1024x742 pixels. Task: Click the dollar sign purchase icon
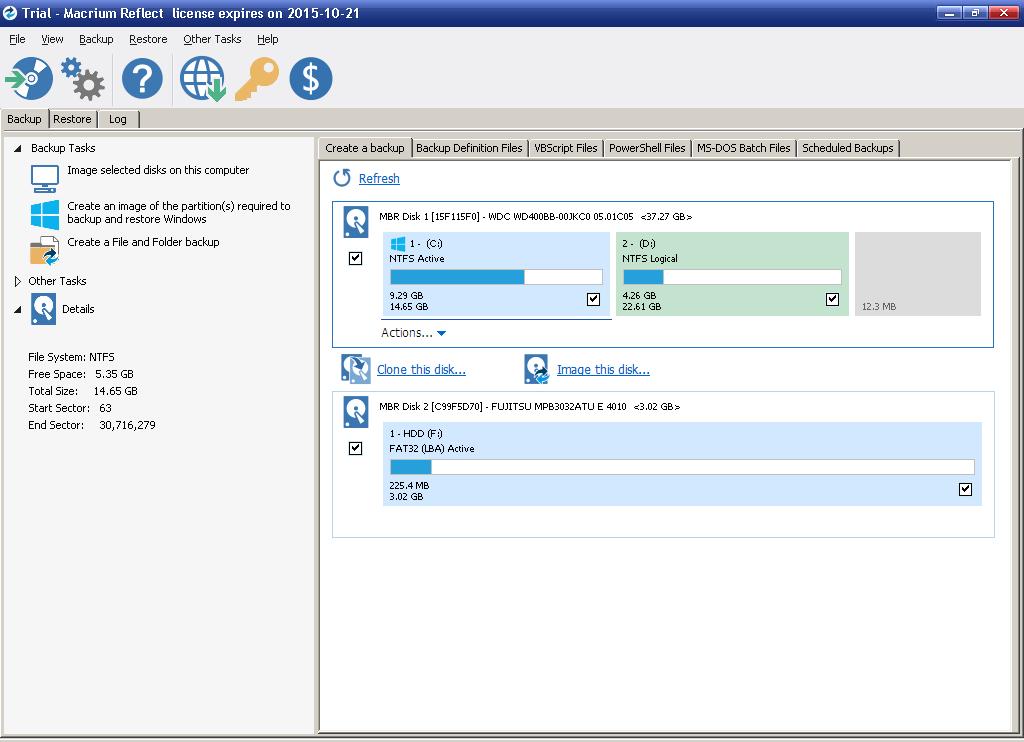[310, 79]
